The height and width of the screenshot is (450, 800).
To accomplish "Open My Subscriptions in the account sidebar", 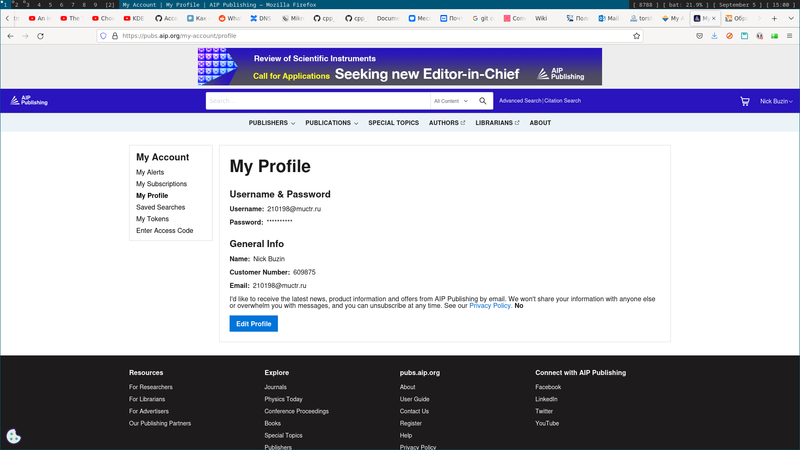I will tap(161, 184).
